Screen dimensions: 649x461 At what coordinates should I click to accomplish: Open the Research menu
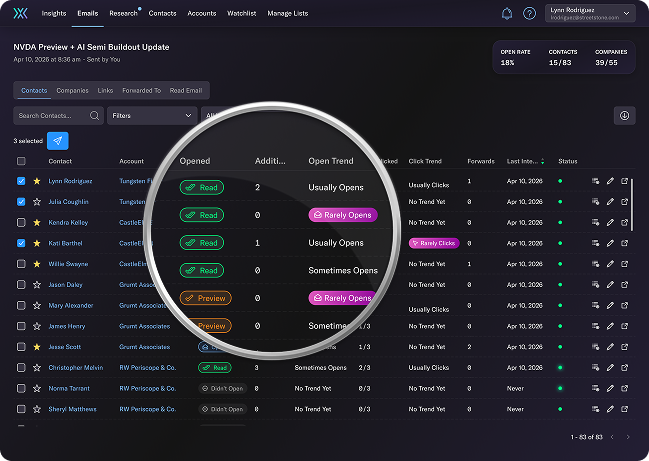click(123, 13)
